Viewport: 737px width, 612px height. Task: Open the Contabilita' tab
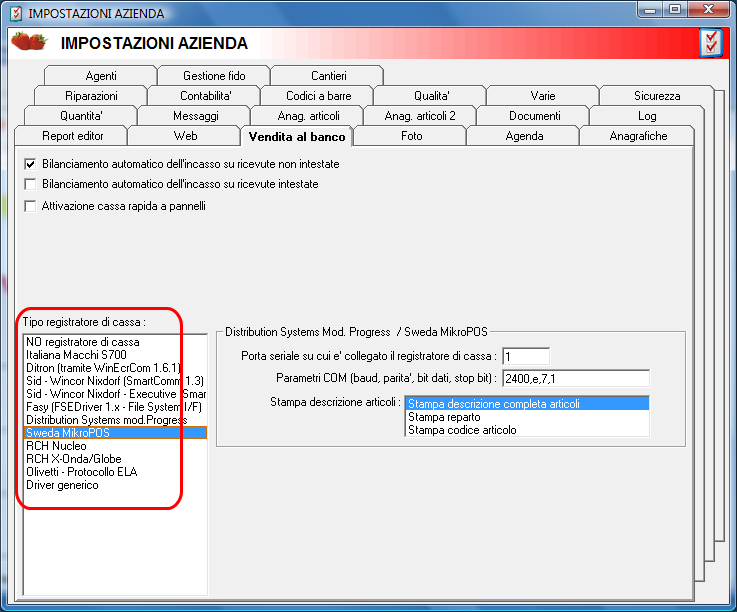click(x=205, y=96)
